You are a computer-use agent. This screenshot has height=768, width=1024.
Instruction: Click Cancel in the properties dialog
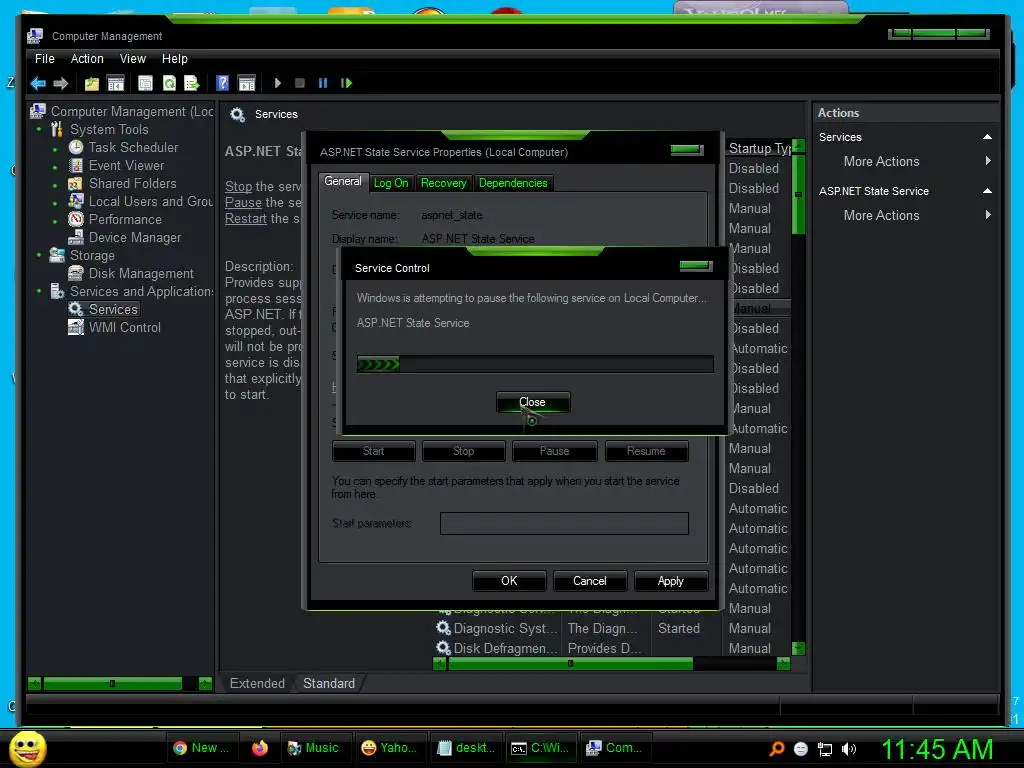[590, 581]
